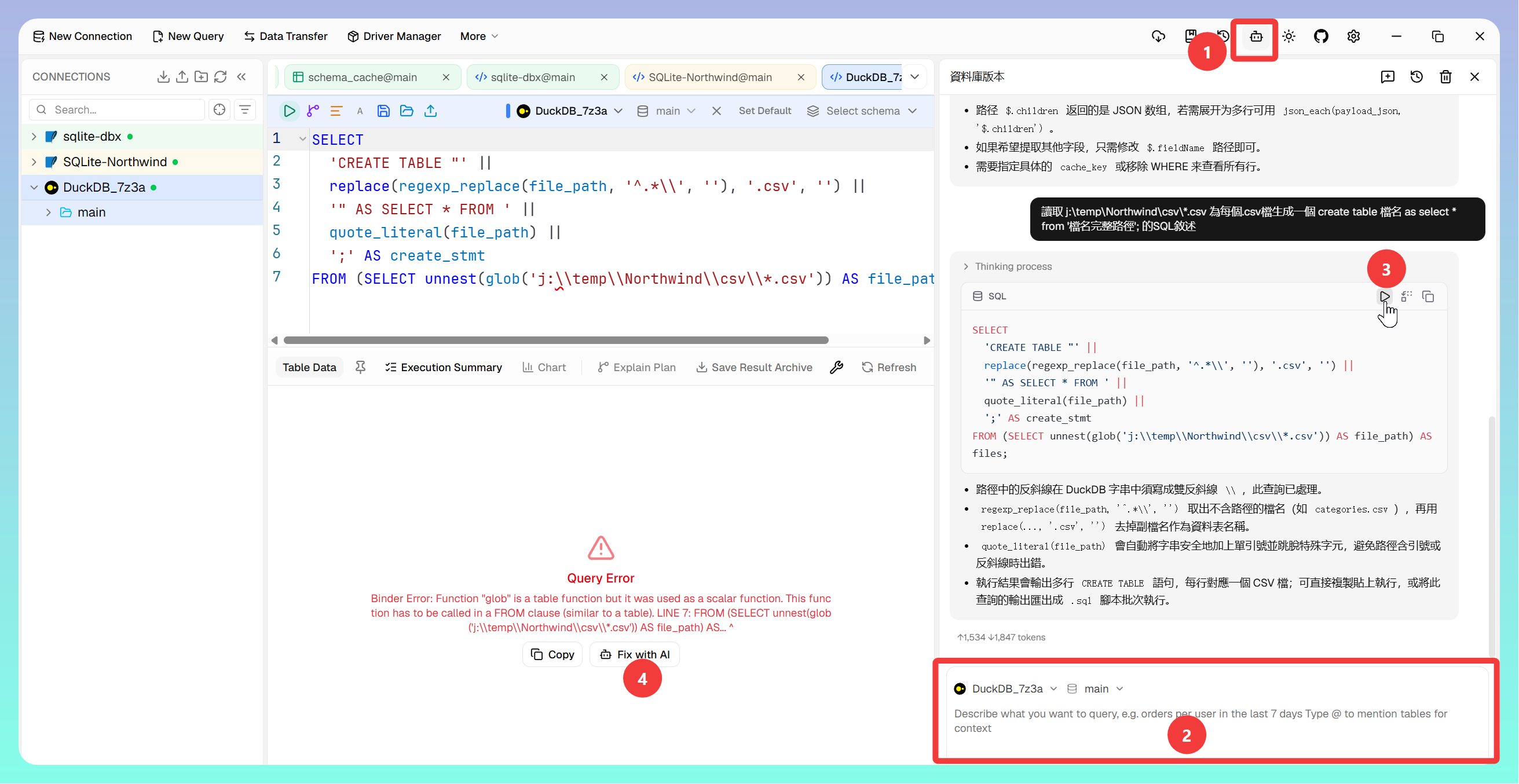Image resolution: width=1519 pixels, height=784 pixels.
Task: Open the wrench tools icon in results bar
Action: tap(836, 367)
